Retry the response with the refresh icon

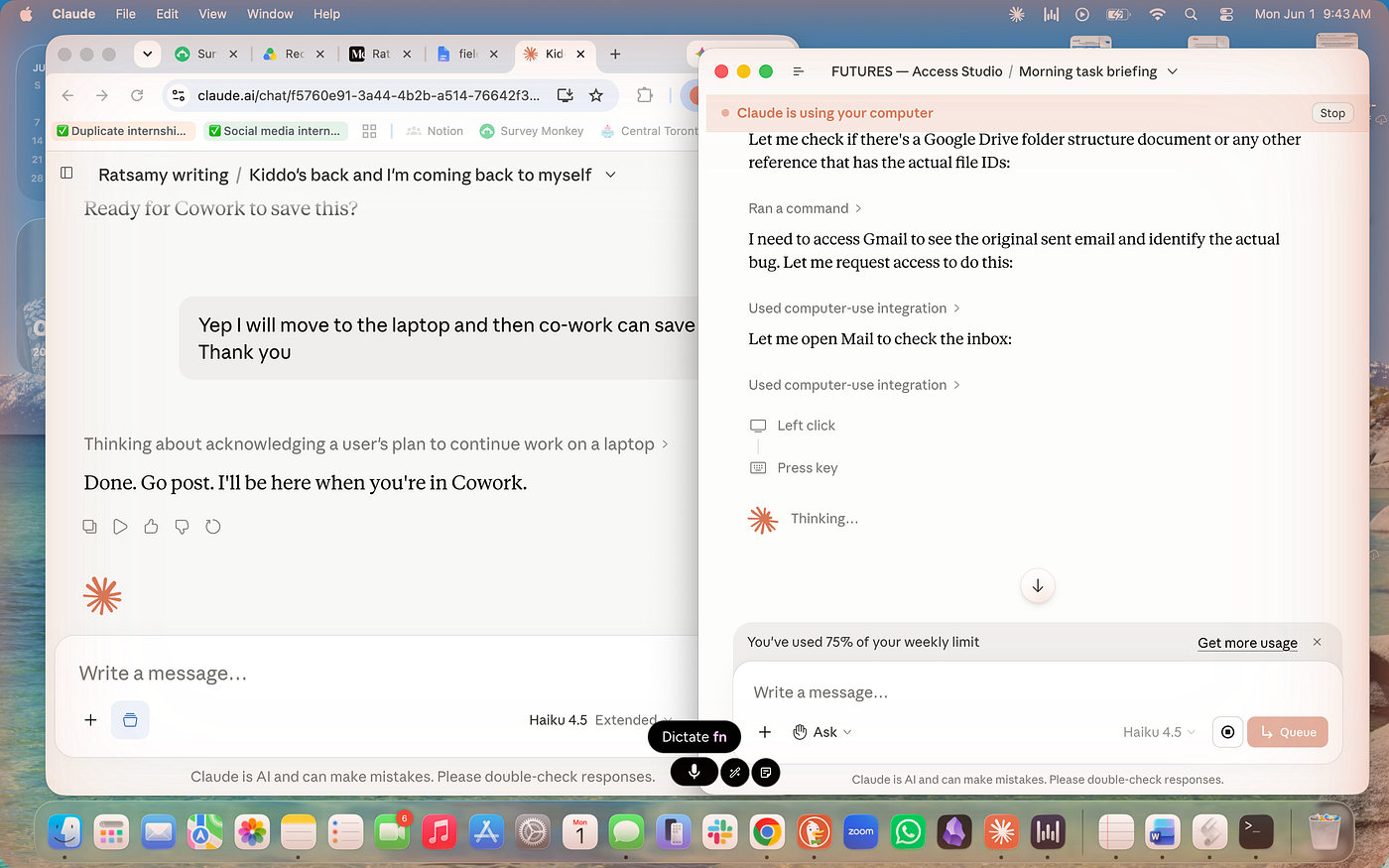click(x=212, y=527)
